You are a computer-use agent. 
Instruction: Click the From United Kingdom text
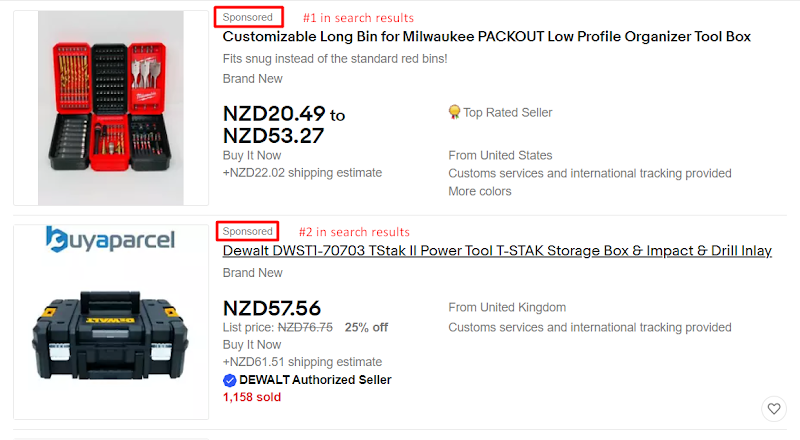click(507, 307)
